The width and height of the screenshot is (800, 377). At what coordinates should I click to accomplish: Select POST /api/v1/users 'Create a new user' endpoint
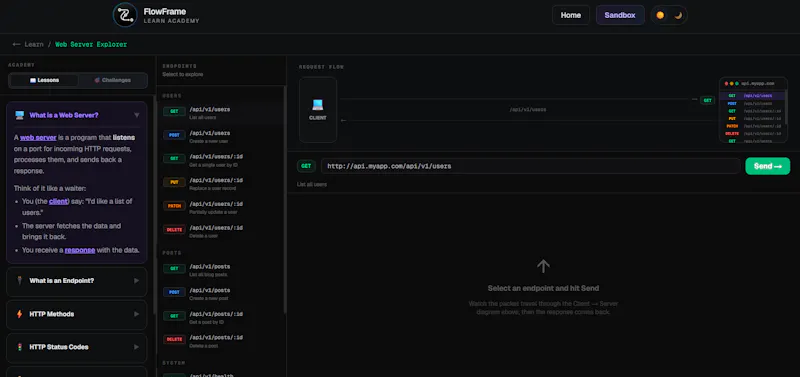pos(221,136)
